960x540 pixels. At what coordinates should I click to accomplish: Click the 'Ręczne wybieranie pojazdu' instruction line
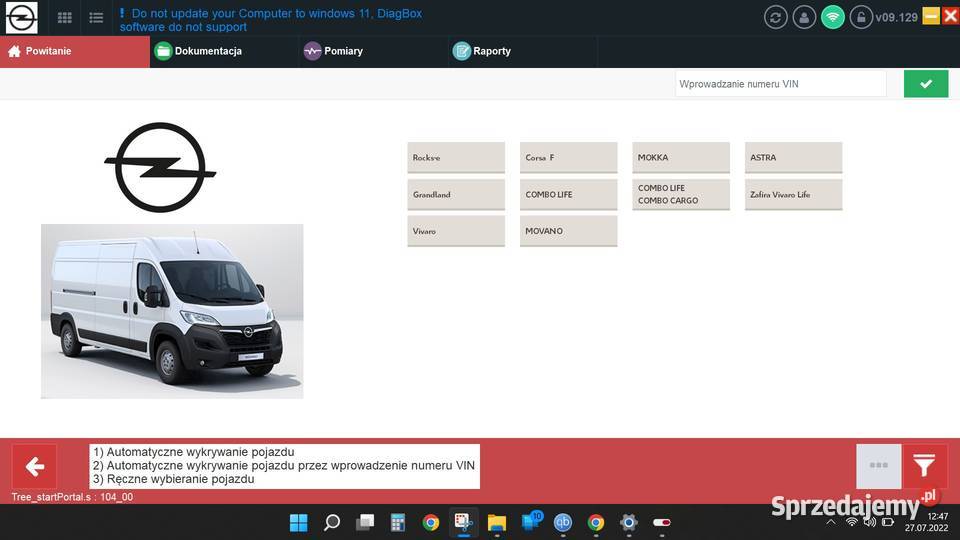pyautogui.click(x=174, y=479)
